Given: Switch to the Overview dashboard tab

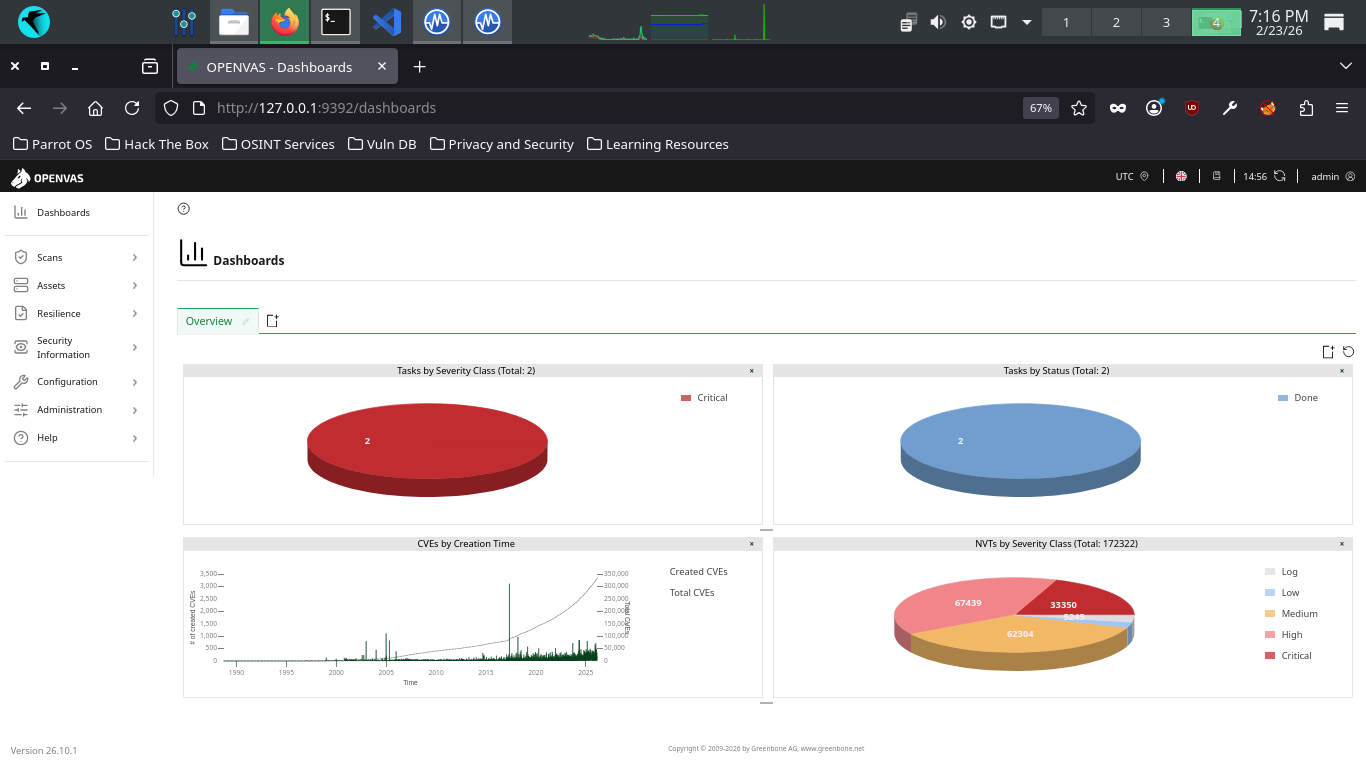Looking at the screenshot, I should coord(209,321).
